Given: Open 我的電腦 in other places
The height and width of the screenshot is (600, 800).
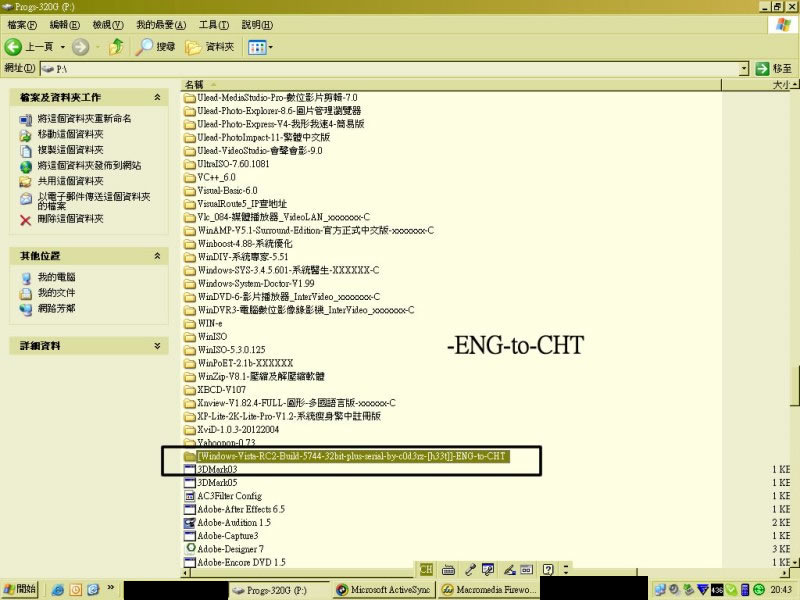Looking at the screenshot, I should pyautogui.click(x=57, y=277).
